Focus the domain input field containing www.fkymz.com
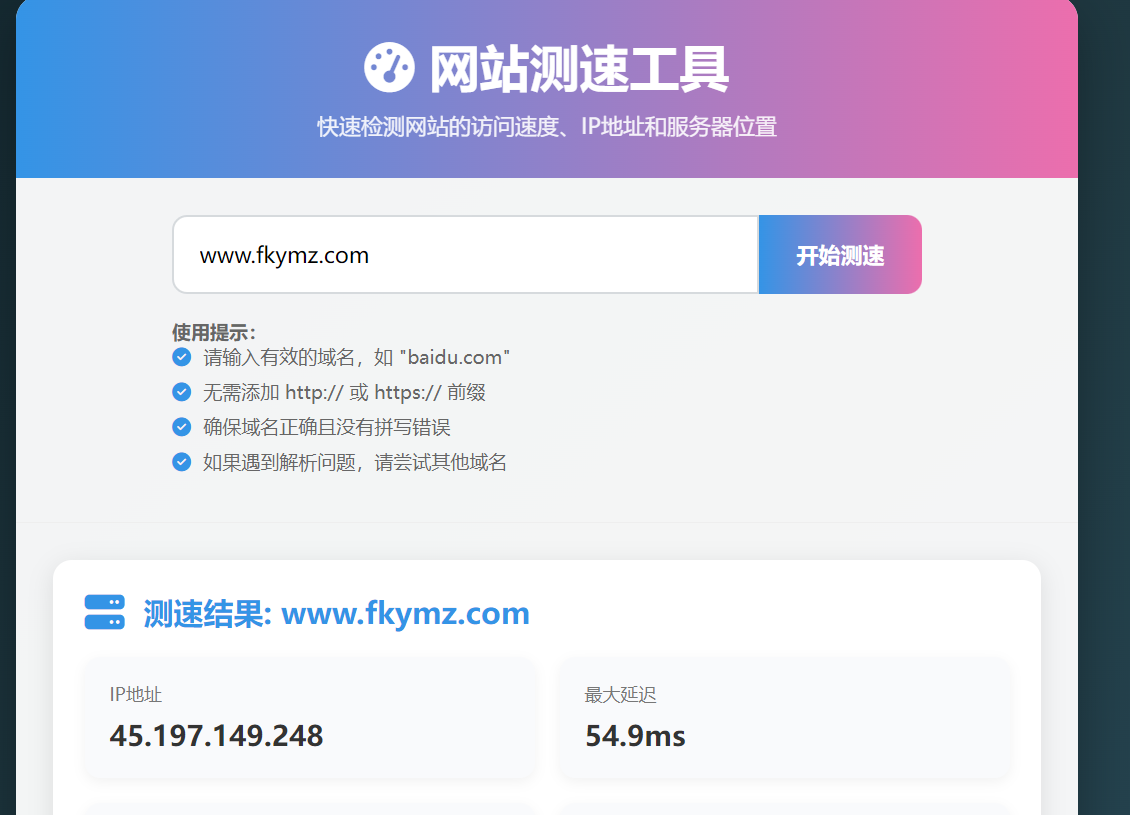Screen dimensions: 1130x815 click(465, 255)
